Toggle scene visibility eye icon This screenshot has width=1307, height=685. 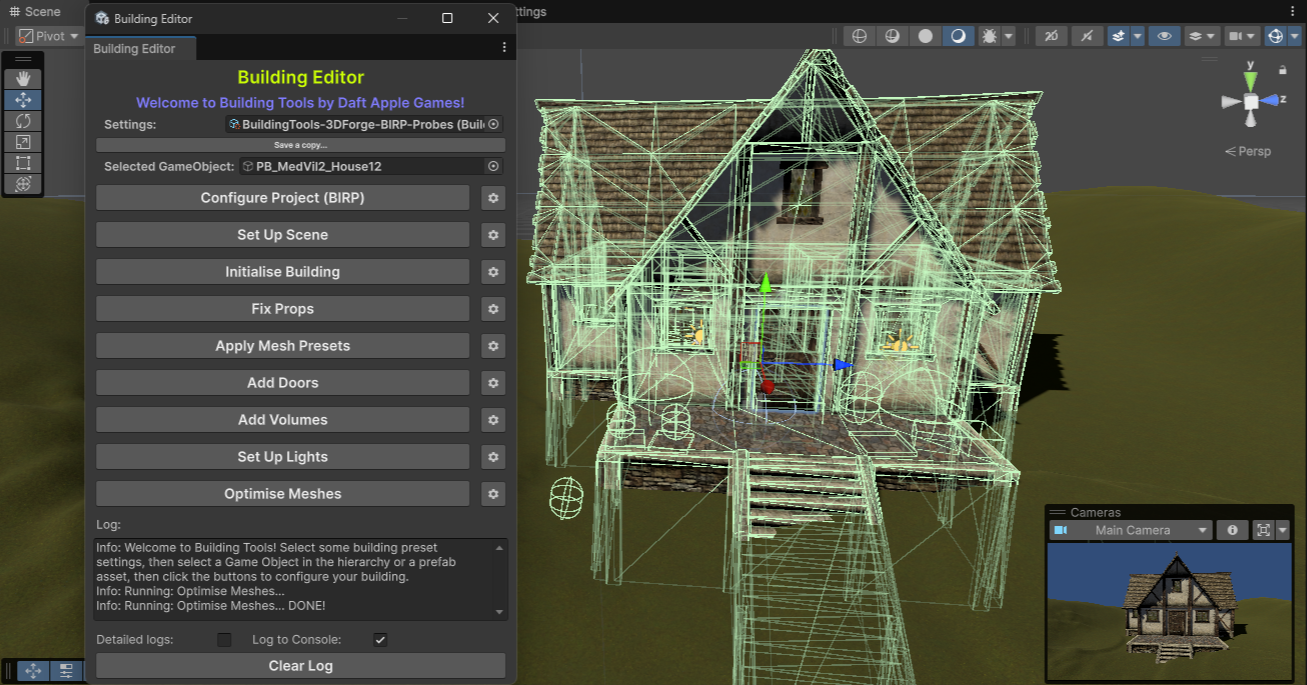click(1164, 36)
